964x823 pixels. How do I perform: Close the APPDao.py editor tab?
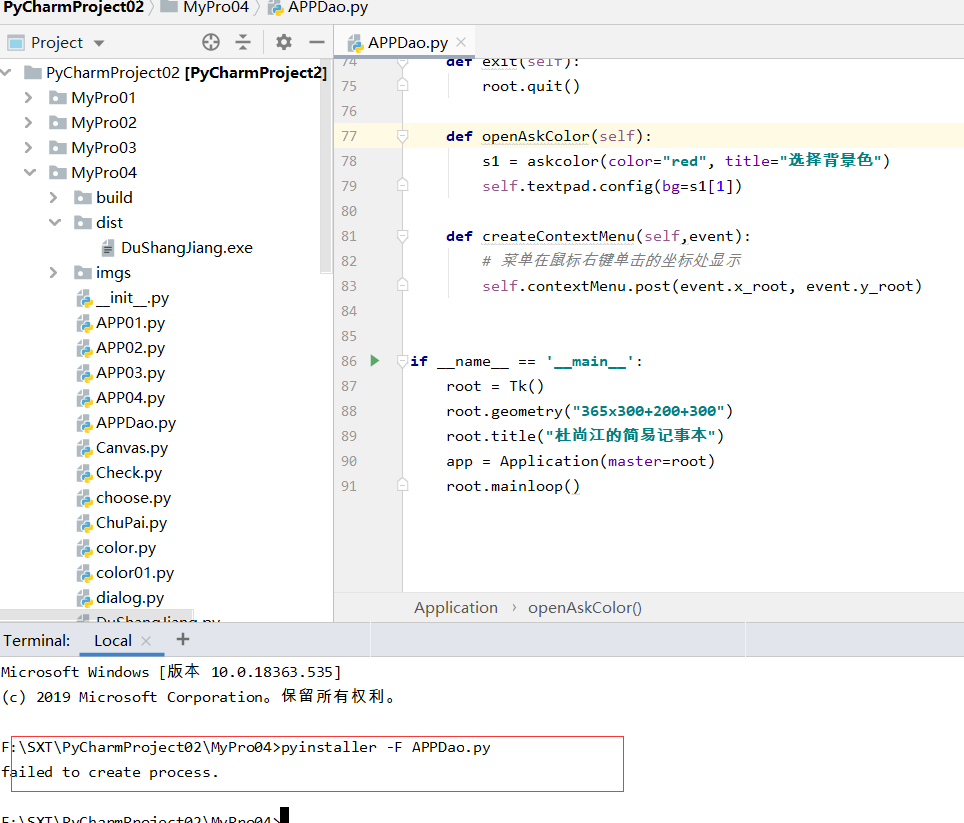point(461,42)
